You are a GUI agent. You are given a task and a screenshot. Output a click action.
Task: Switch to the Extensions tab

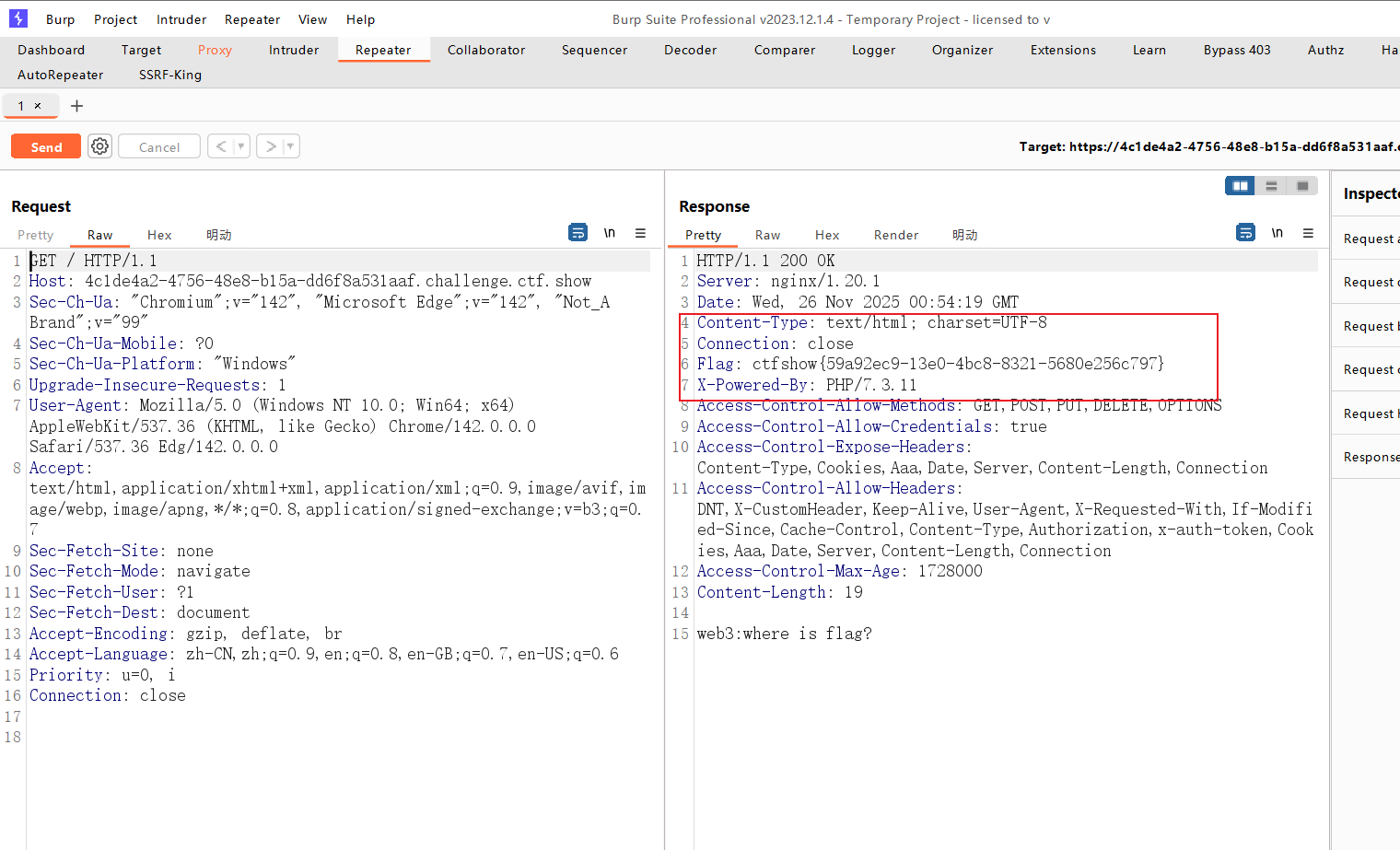1063,50
